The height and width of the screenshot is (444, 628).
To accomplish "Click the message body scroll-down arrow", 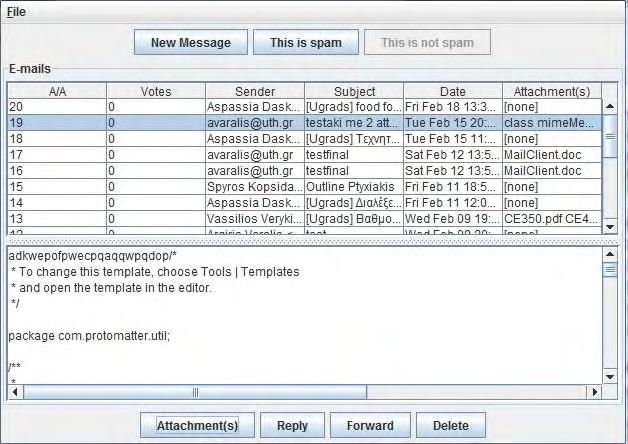I will tap(610, 377).
